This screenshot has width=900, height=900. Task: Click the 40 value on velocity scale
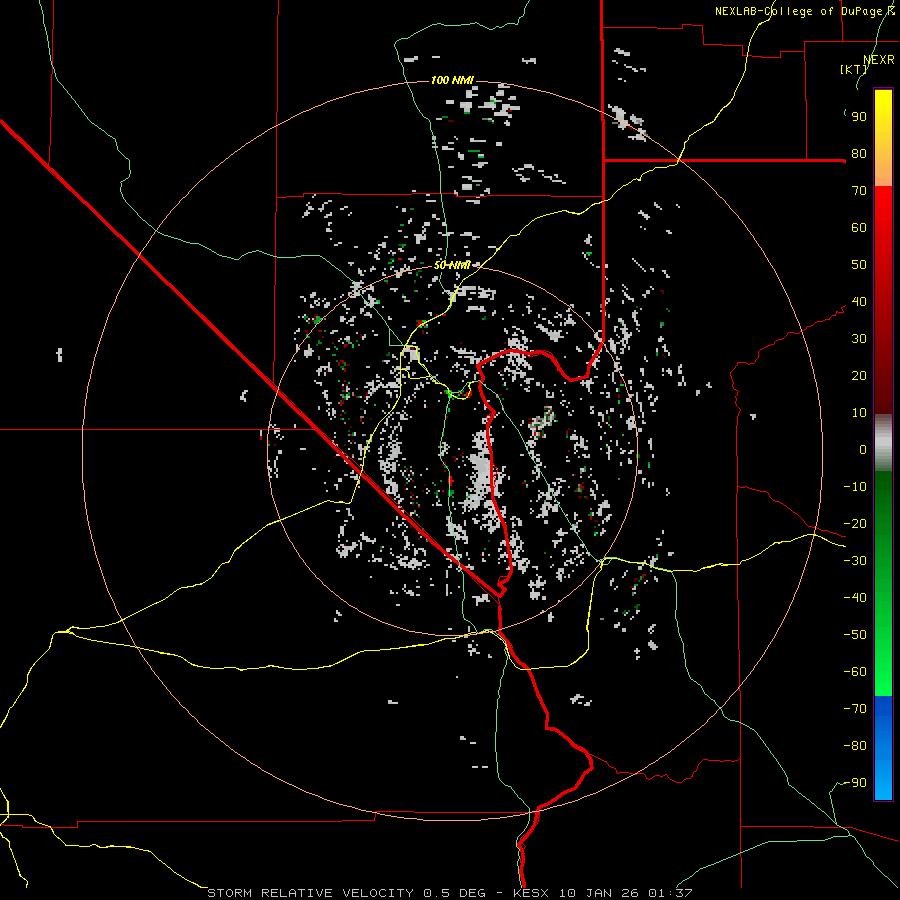[859, 302]
